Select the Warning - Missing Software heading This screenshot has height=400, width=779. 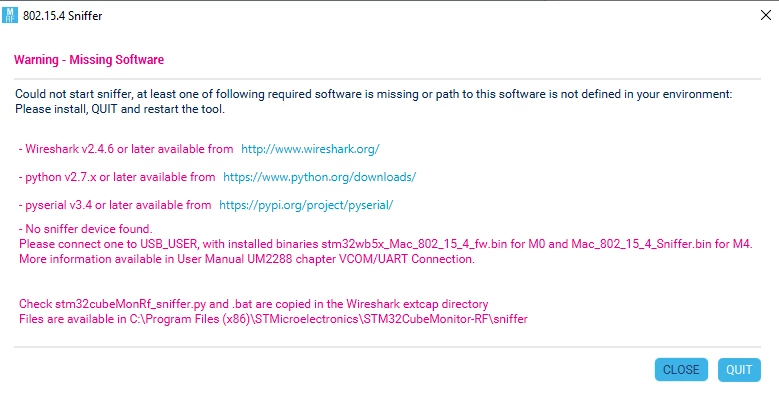[x=89, y=60]
